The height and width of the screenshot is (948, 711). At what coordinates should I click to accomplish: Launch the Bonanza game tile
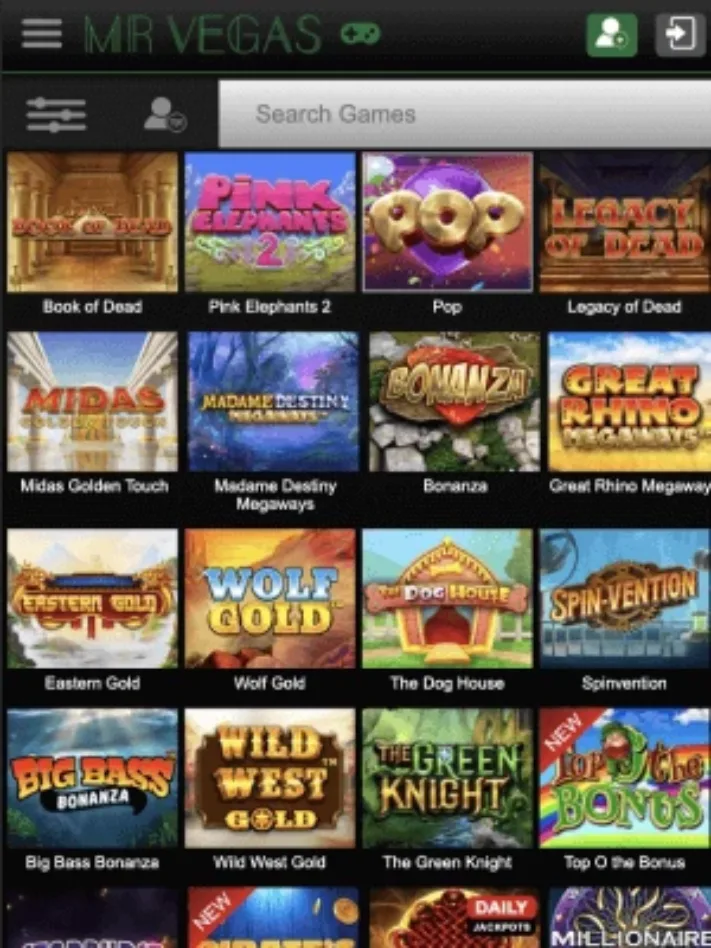click(455, 401)
